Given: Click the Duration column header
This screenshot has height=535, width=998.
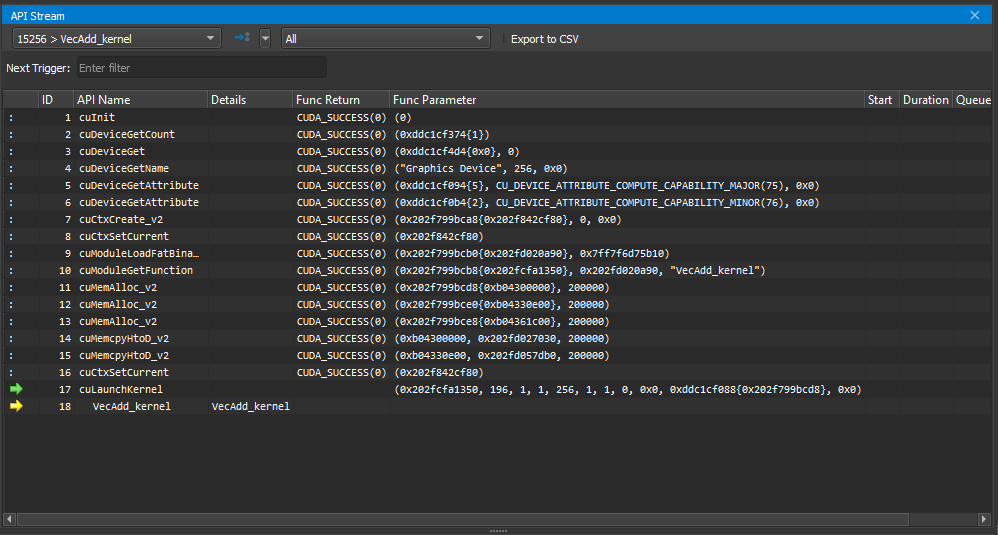Looking at the screenshot, I should (925, 100).
